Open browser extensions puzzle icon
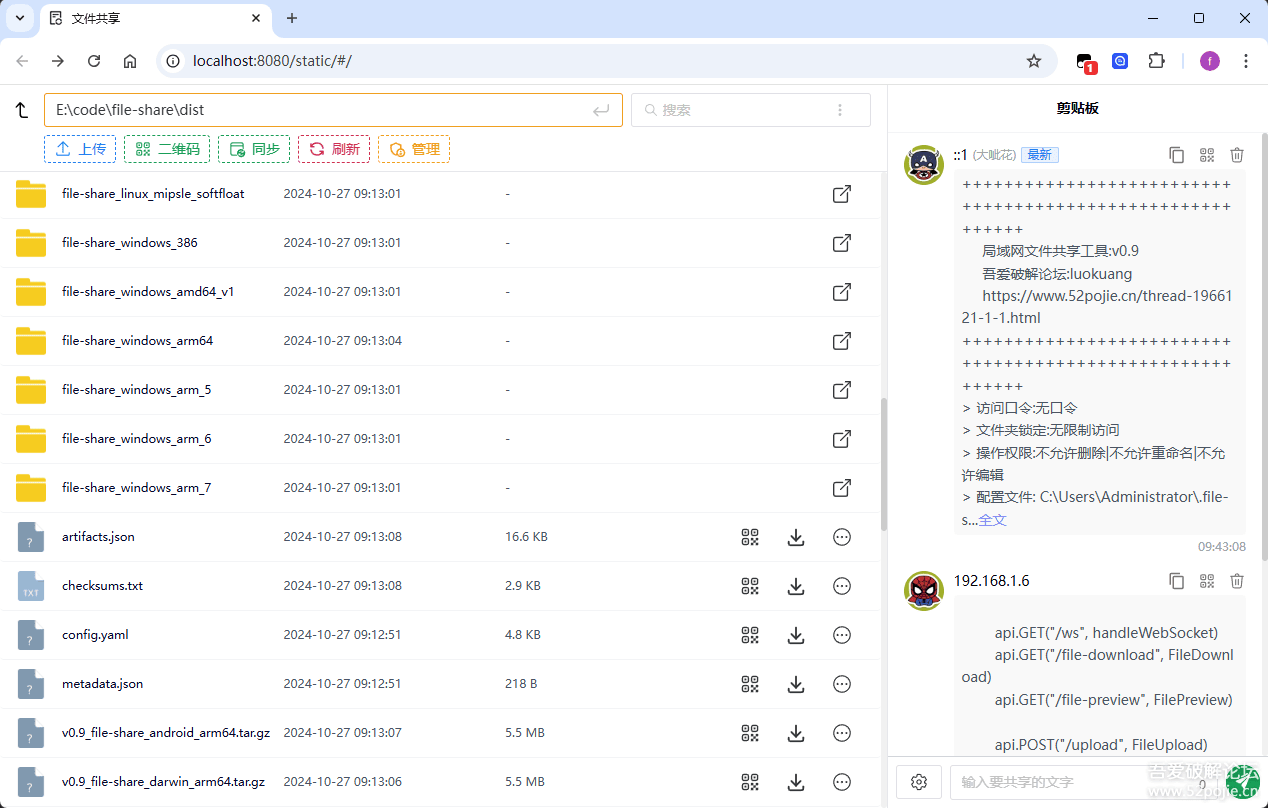 1157,61
